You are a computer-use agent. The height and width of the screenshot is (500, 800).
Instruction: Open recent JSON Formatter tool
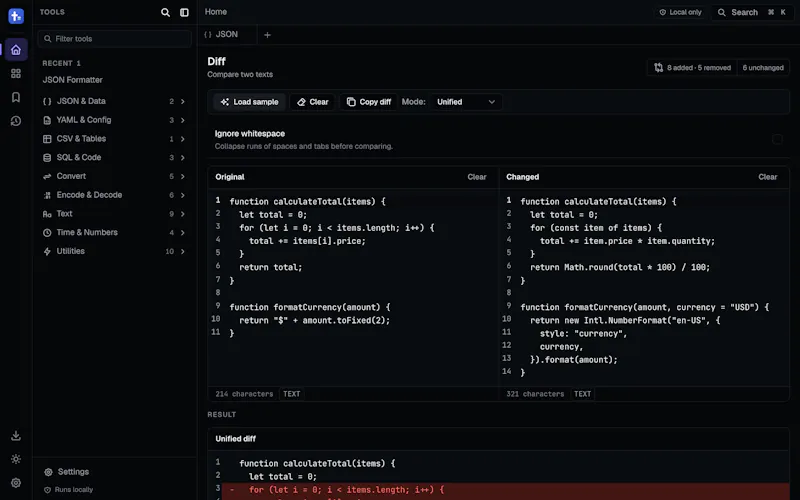[x=72, y=80]
